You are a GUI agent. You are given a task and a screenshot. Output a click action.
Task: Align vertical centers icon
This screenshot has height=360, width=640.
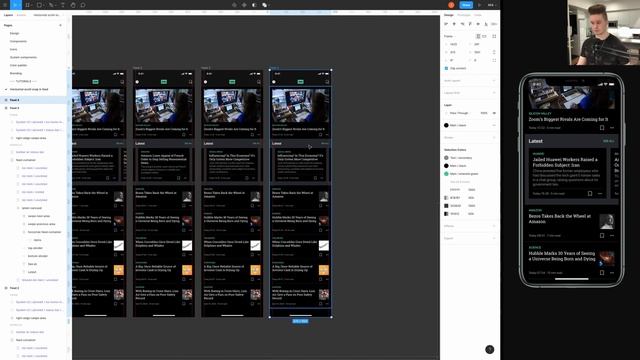tap(478, 24)
